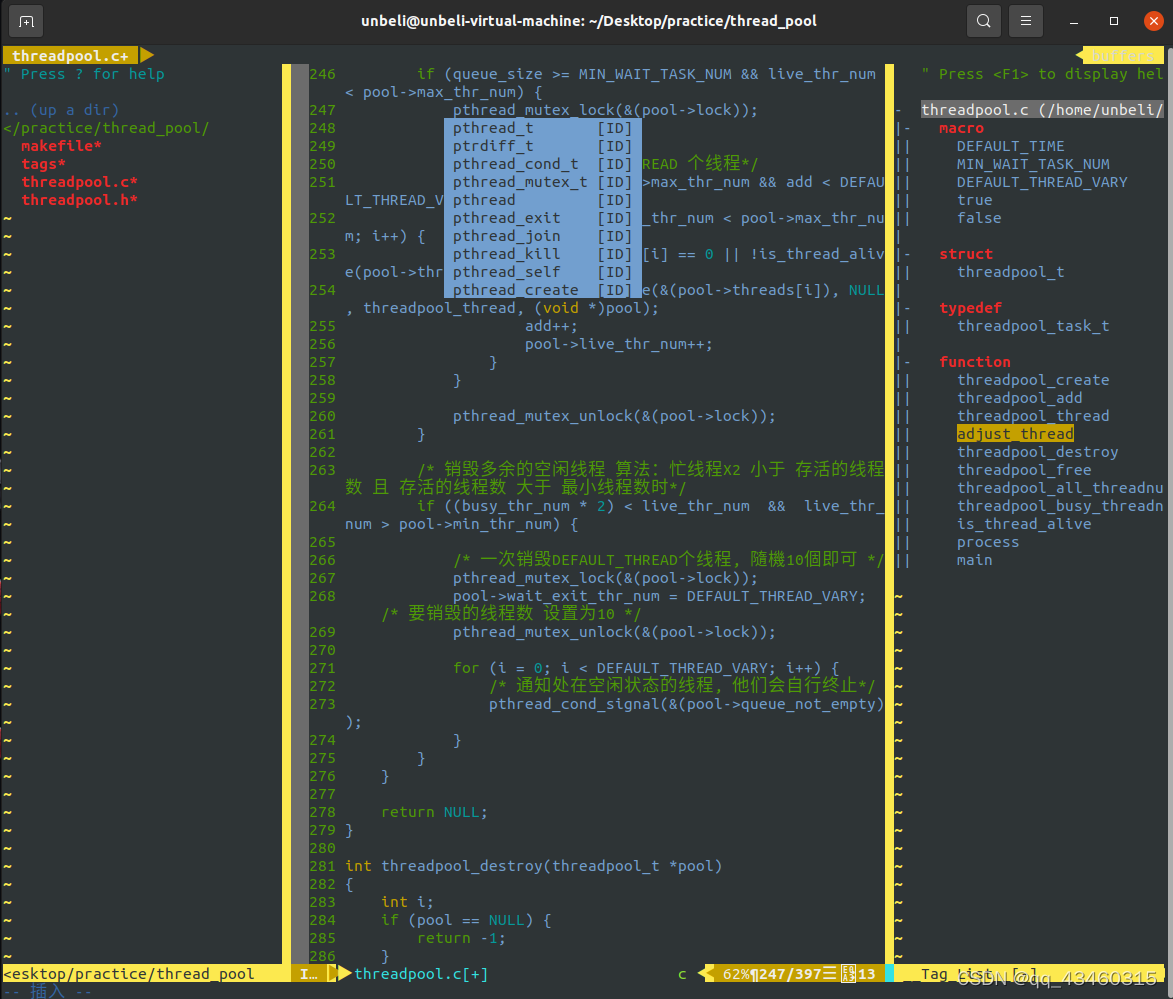Open the tags file in tree
Screen dimensions: 1173x999
pos(43,164)
